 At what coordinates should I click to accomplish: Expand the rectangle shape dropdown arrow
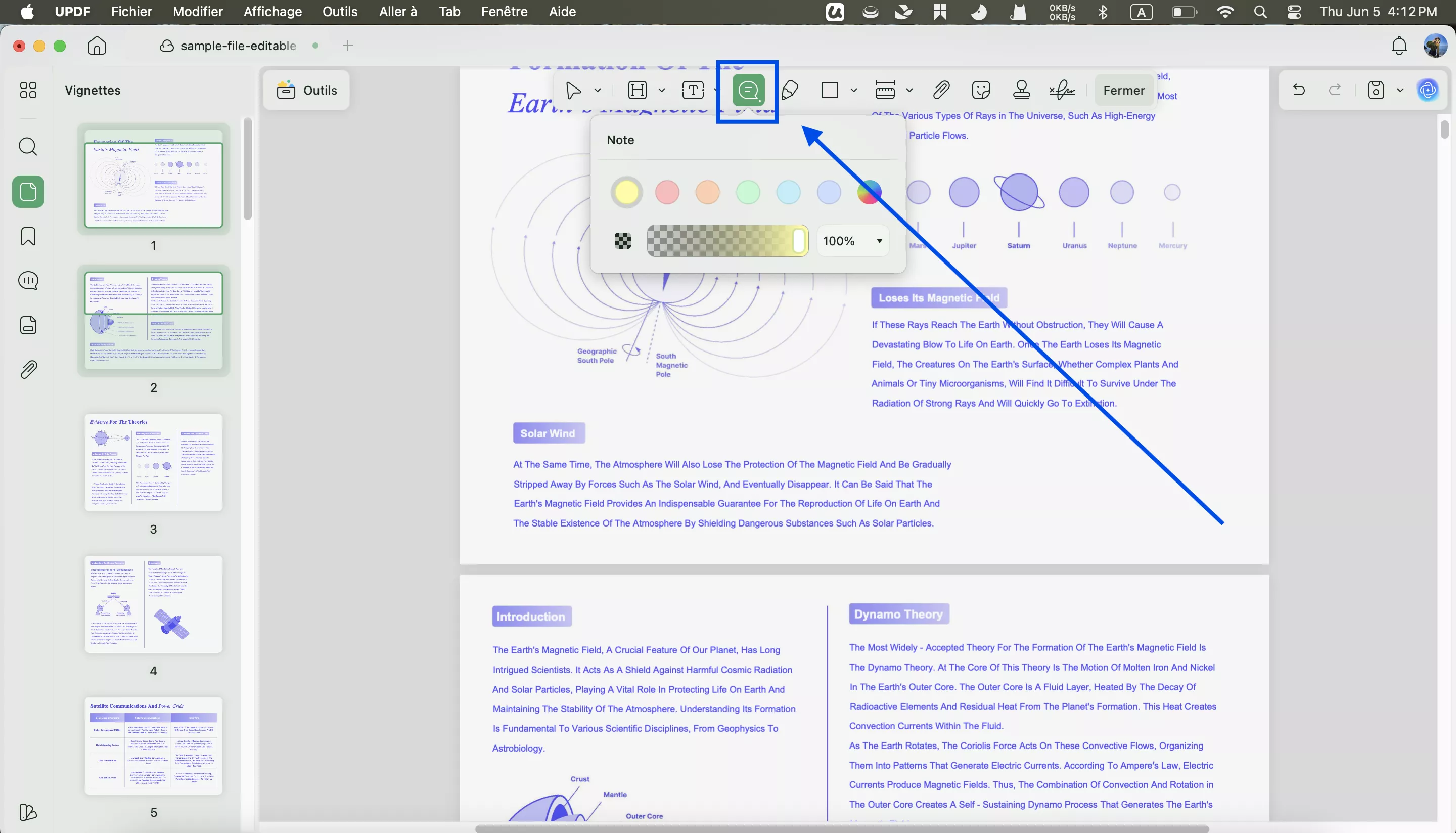854,91
